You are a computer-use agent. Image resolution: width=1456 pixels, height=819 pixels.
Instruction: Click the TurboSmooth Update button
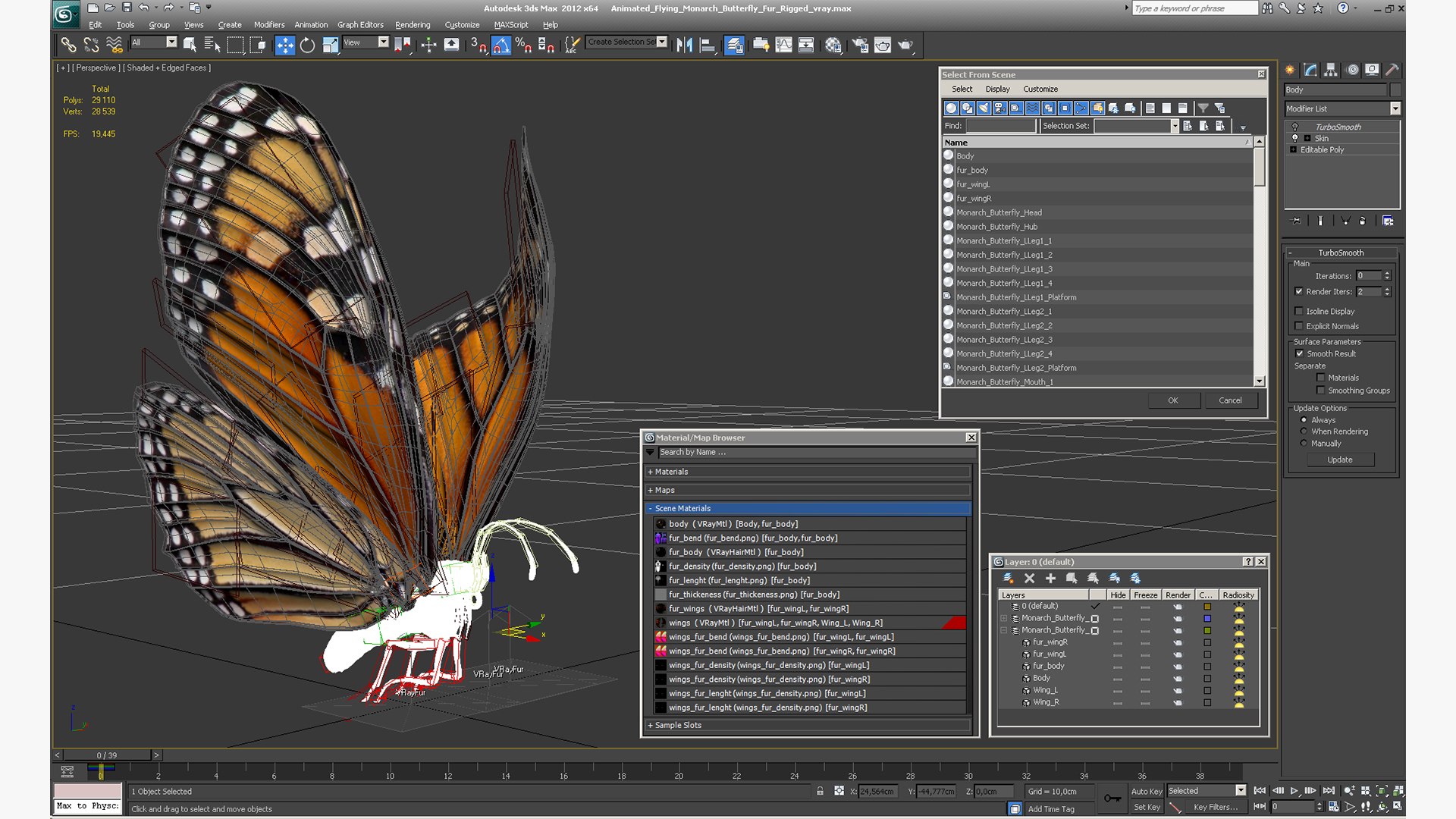click(1340, 460)
